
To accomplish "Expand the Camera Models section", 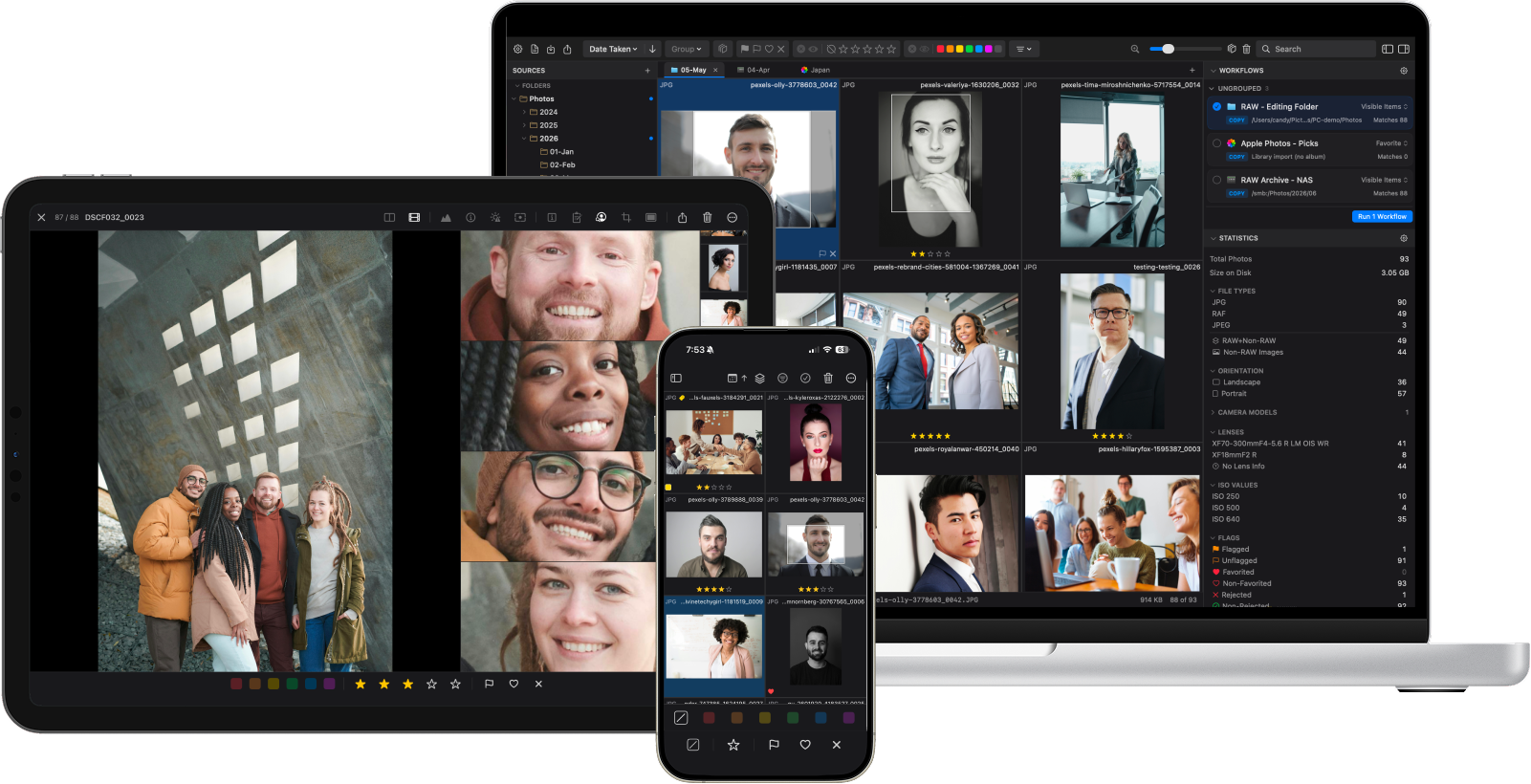I will 1213,413.
